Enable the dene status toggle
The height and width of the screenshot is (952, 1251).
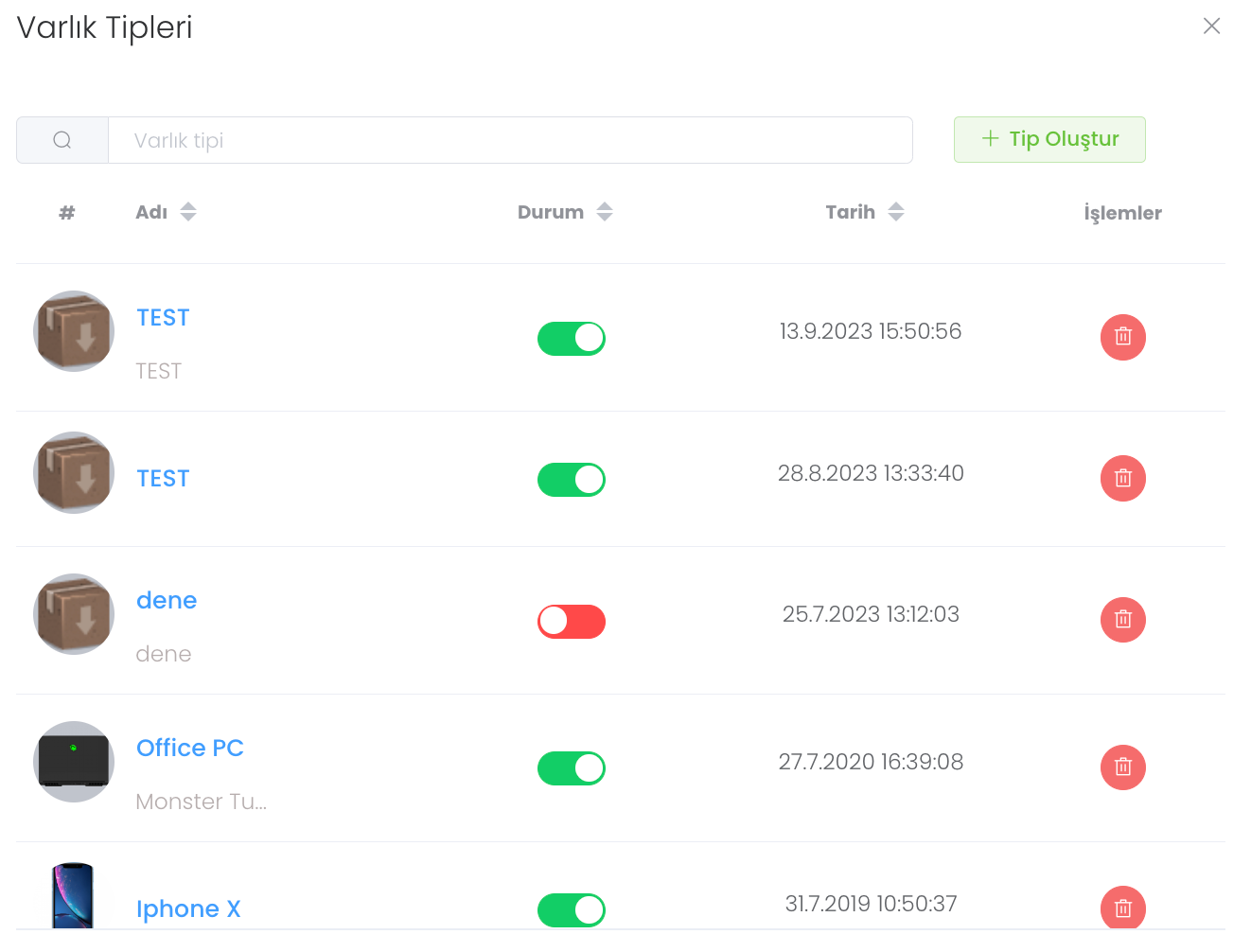[x=572, y=622]
